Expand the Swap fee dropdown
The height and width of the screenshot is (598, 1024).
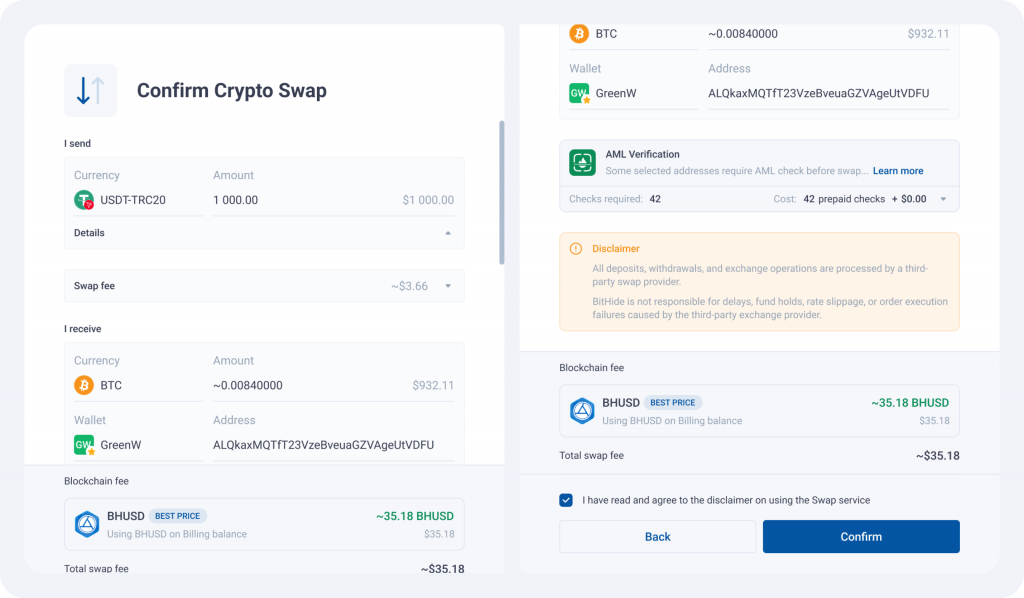pyautogui.click(x=448, y=286)
